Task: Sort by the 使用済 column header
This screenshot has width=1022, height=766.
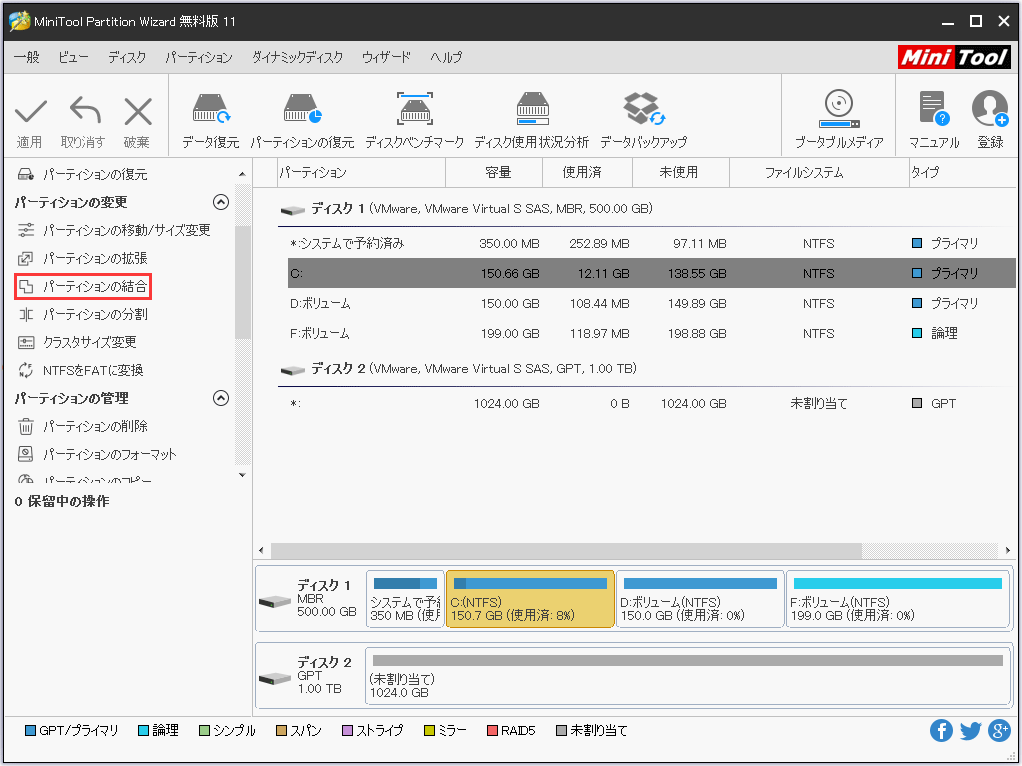Action: [x=587, y=173]
